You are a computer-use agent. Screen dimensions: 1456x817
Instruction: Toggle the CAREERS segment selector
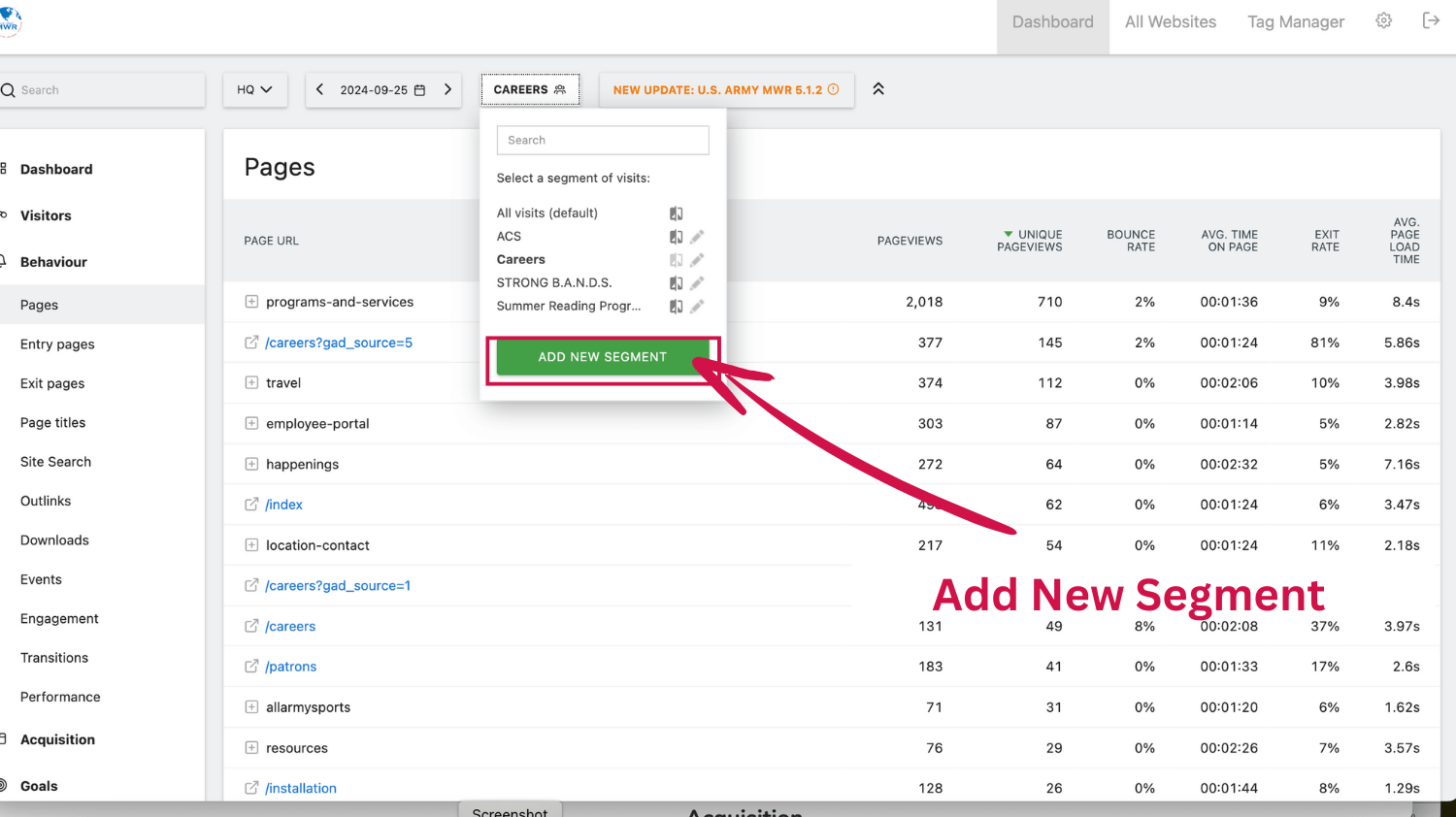[530, 89]
